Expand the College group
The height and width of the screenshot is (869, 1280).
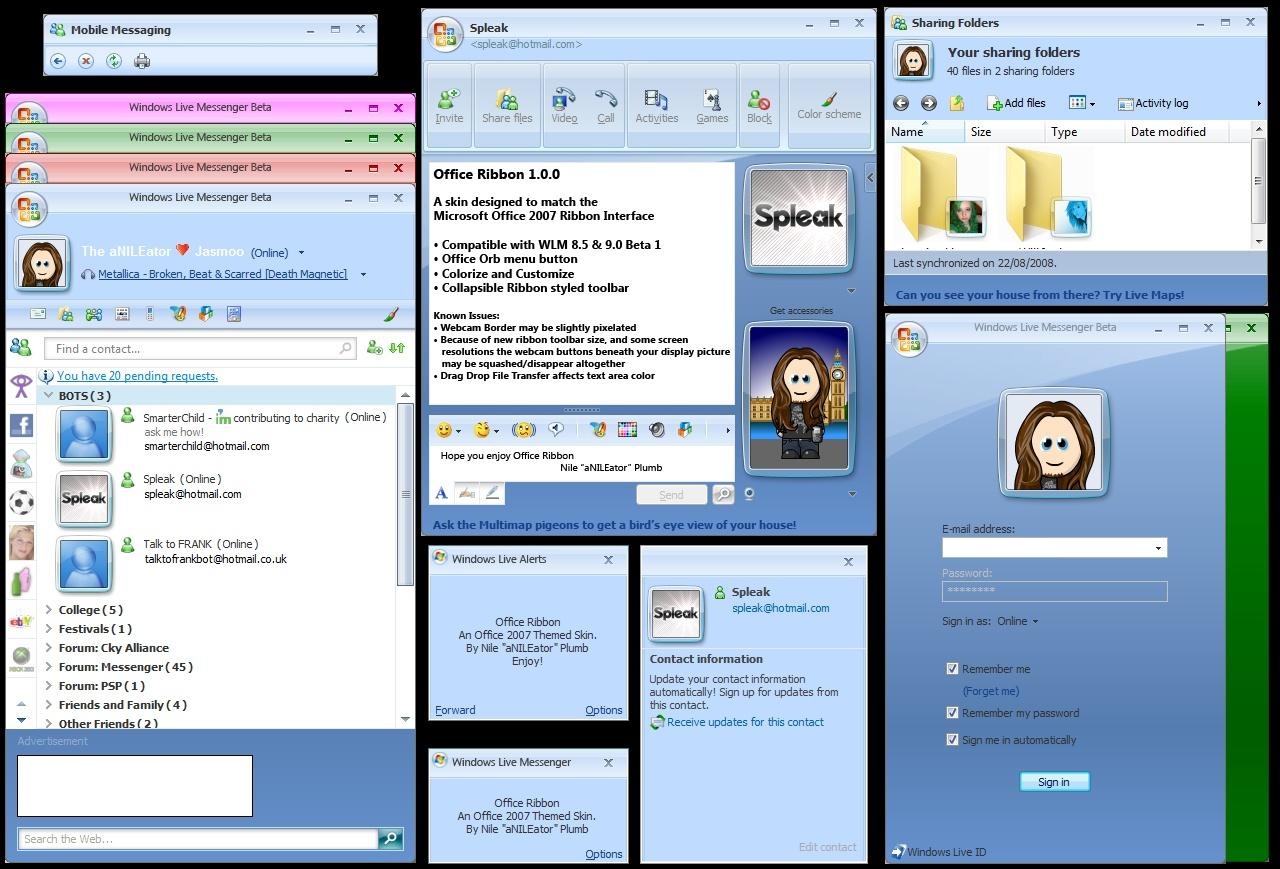coord(48,610)
